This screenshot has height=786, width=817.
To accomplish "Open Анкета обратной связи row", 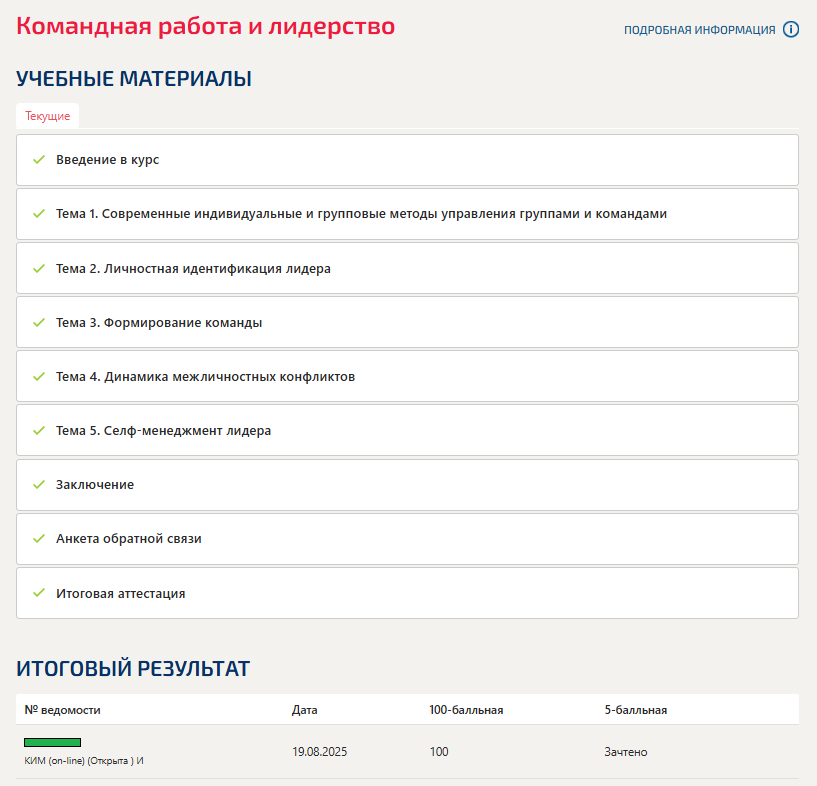I will pyautogui.click(x=407, y=539).
